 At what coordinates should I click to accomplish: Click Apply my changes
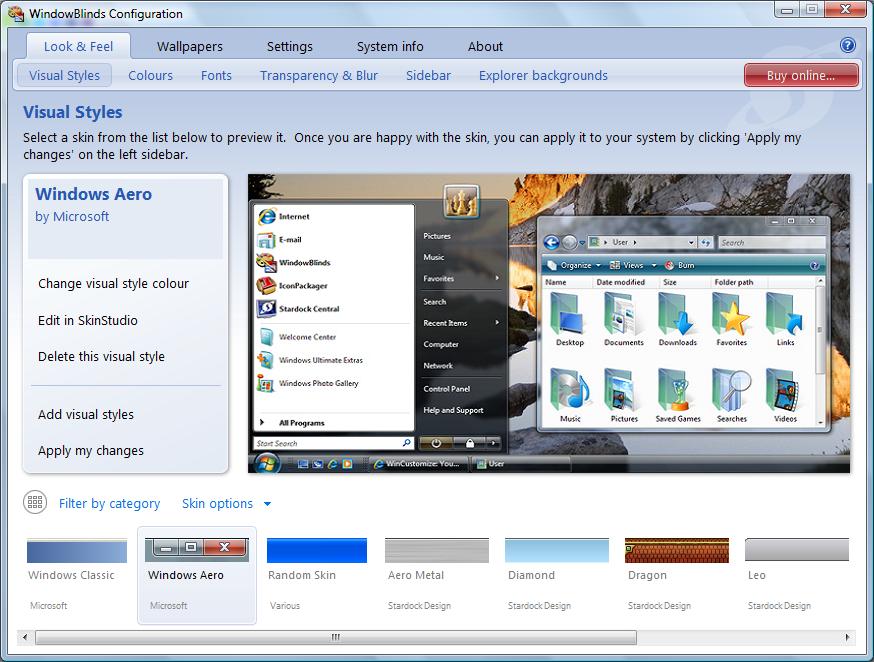click(91, 451)
